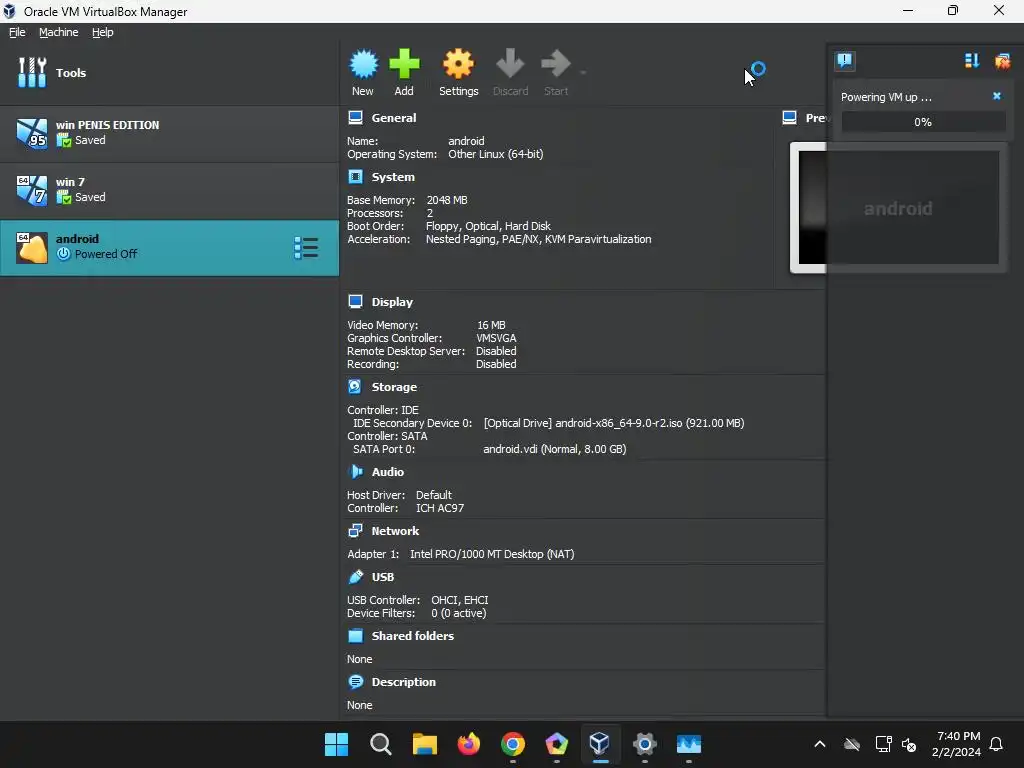
Task: Open the Windows Start menu in taskbar
Action: point(336,744)
